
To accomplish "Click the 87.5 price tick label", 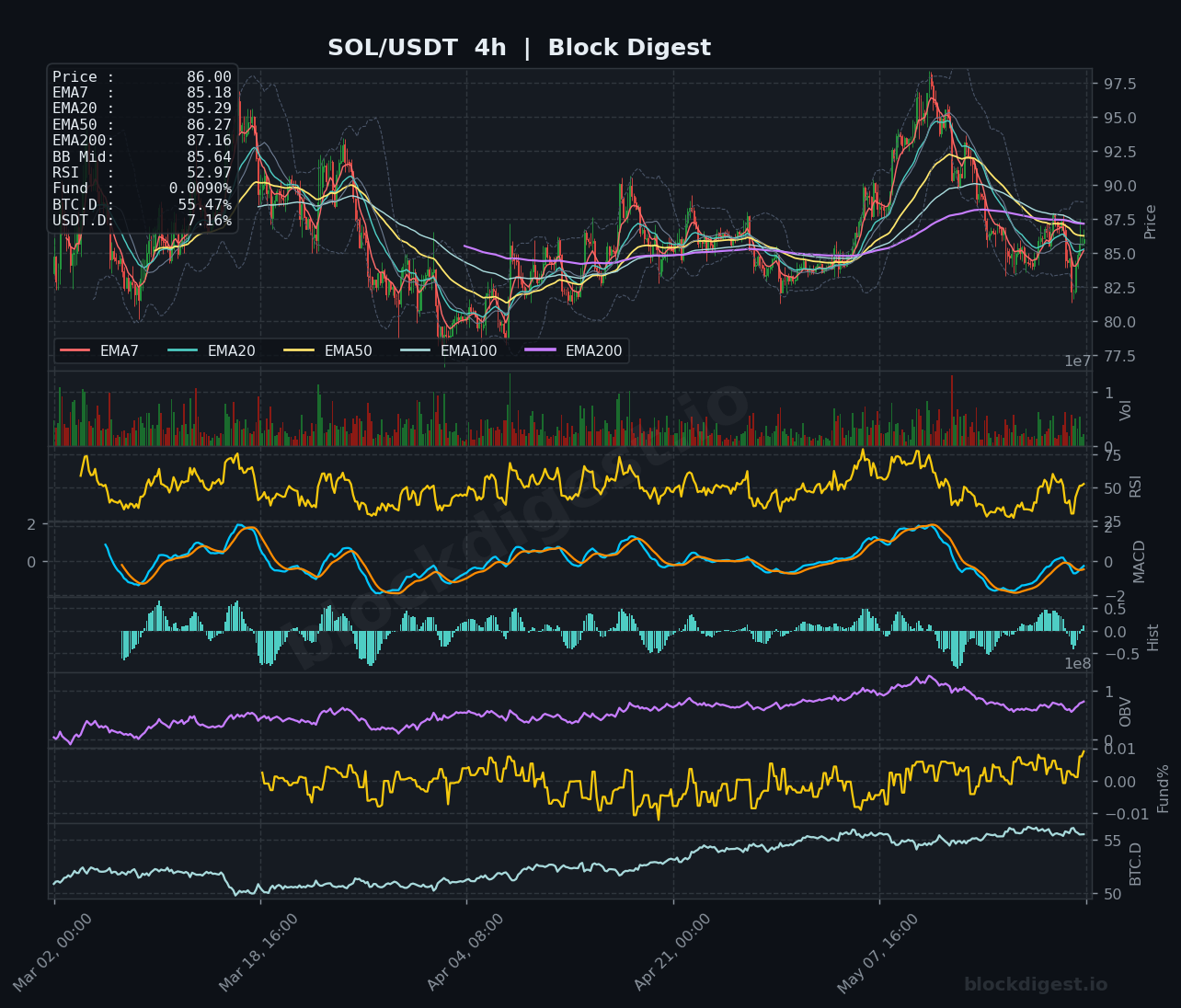I will (x=1119, y=221).
